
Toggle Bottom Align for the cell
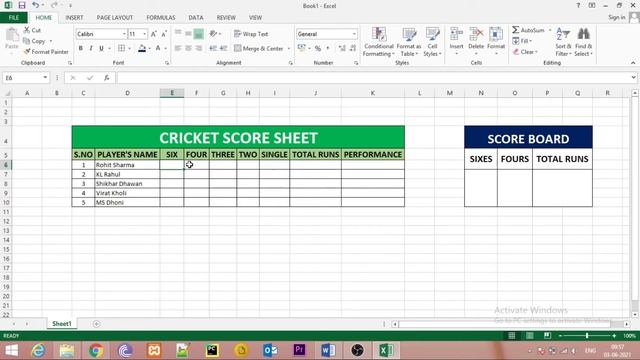[198, 34]
